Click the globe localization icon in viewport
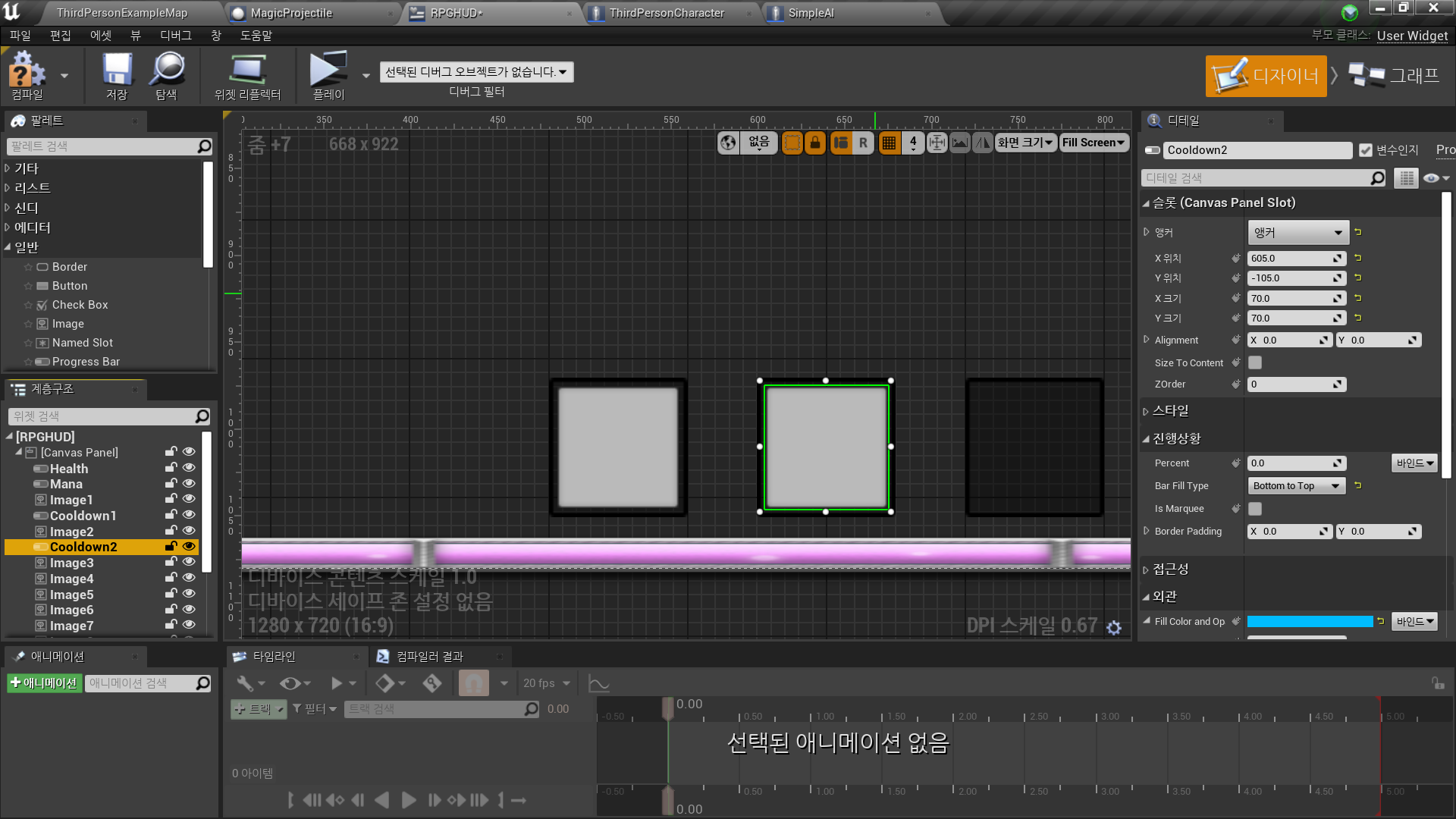The width and height of the screenshot is (1456, 819). (x=728, y=143)
